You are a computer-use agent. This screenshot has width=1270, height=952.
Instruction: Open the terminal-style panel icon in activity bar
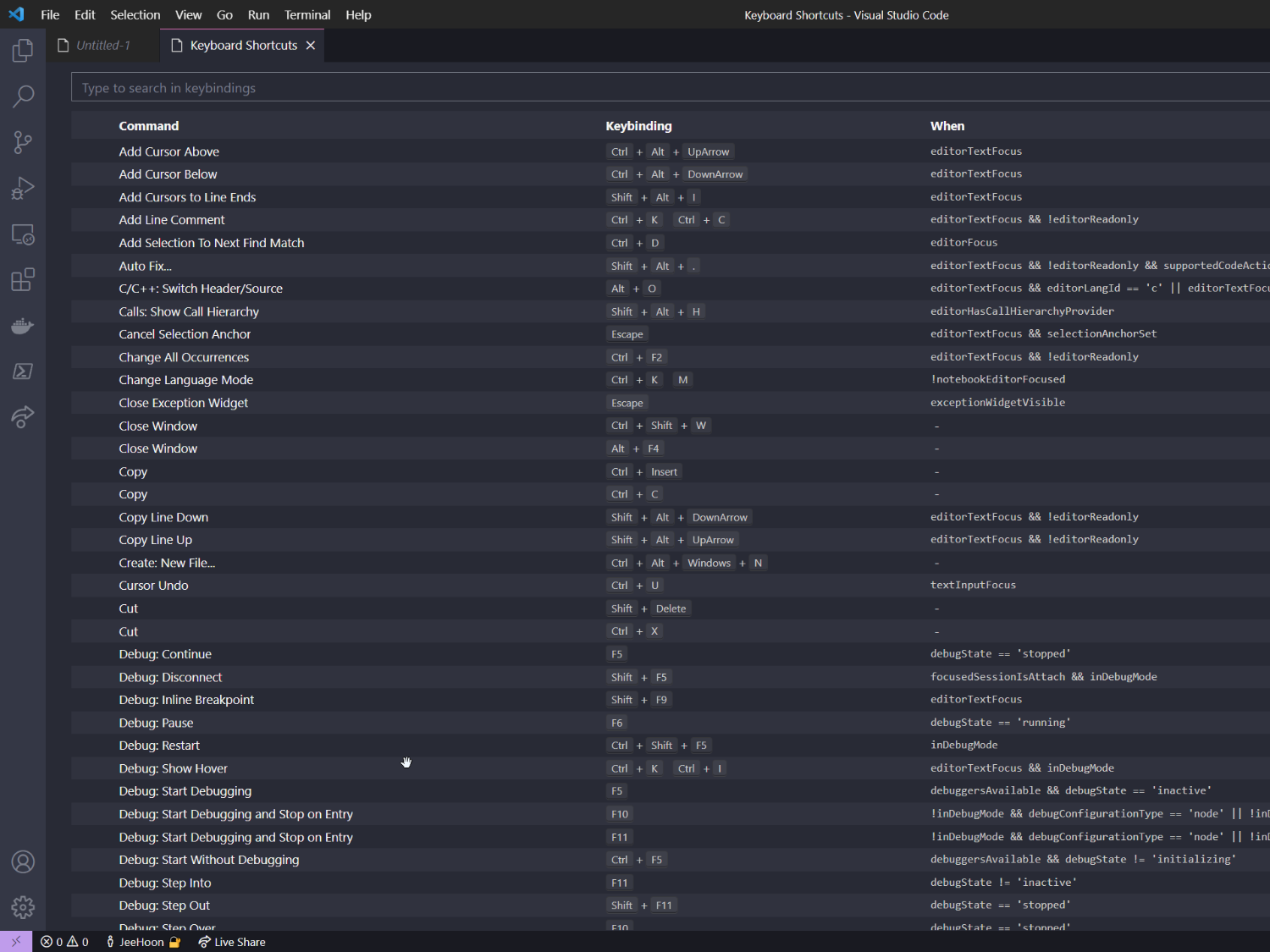pos(23,371)
